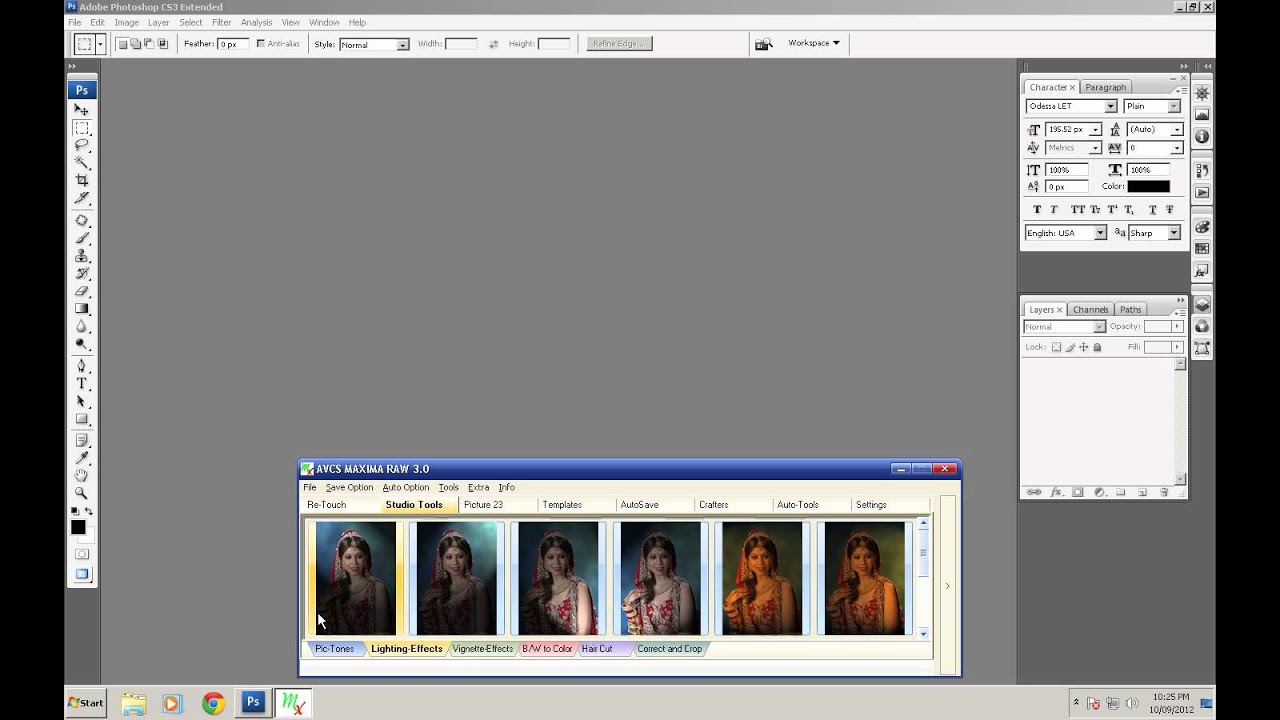Select the Eraser tool
Screen dimensions: 1280x720
click(x=82, y=291)
